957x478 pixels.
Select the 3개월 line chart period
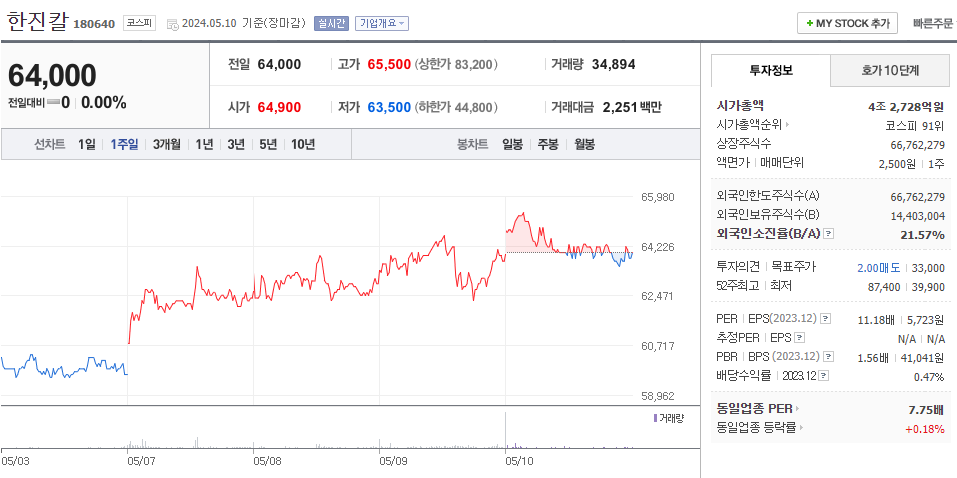[167, 145]
